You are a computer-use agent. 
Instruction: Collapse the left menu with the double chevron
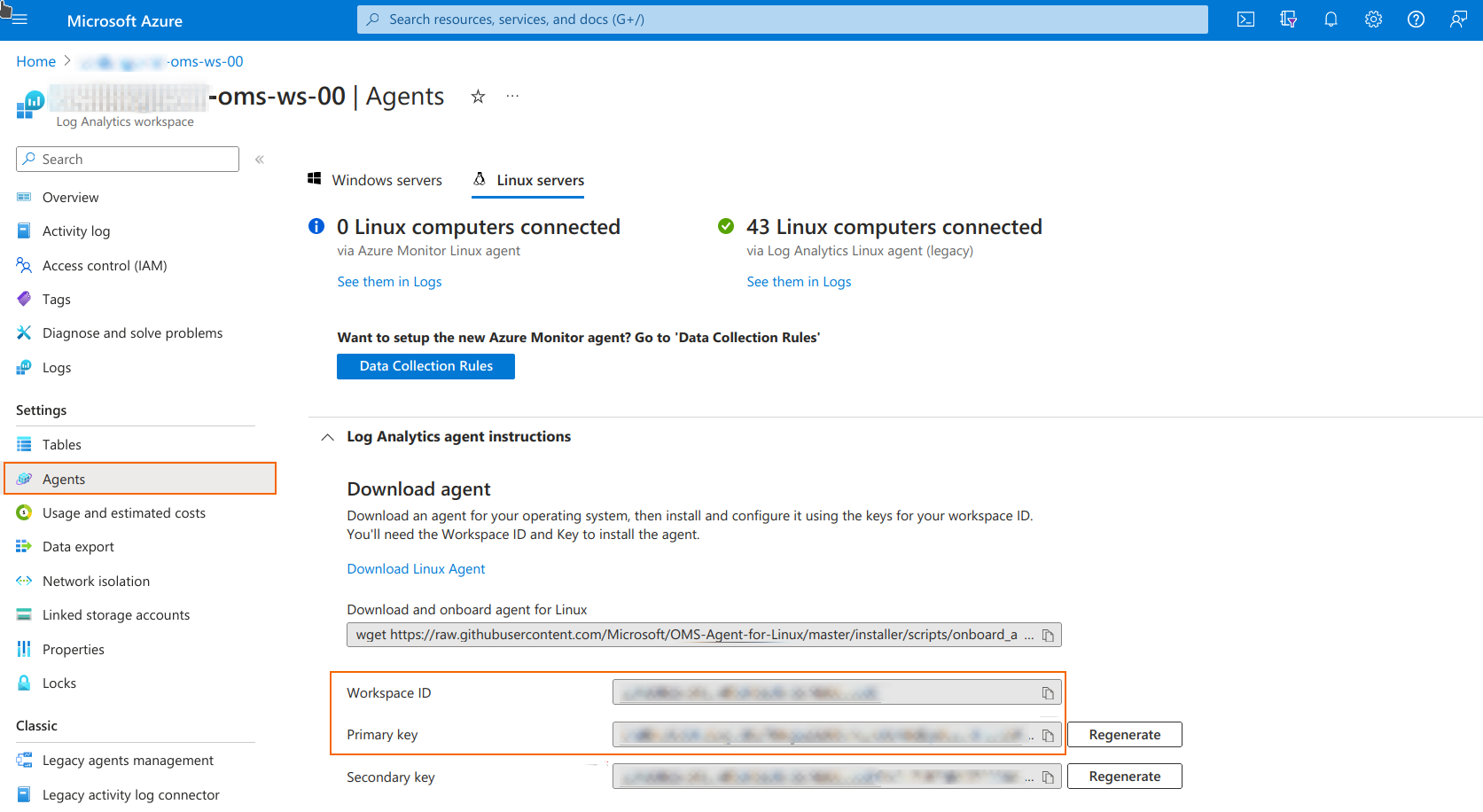coord(260,160)
